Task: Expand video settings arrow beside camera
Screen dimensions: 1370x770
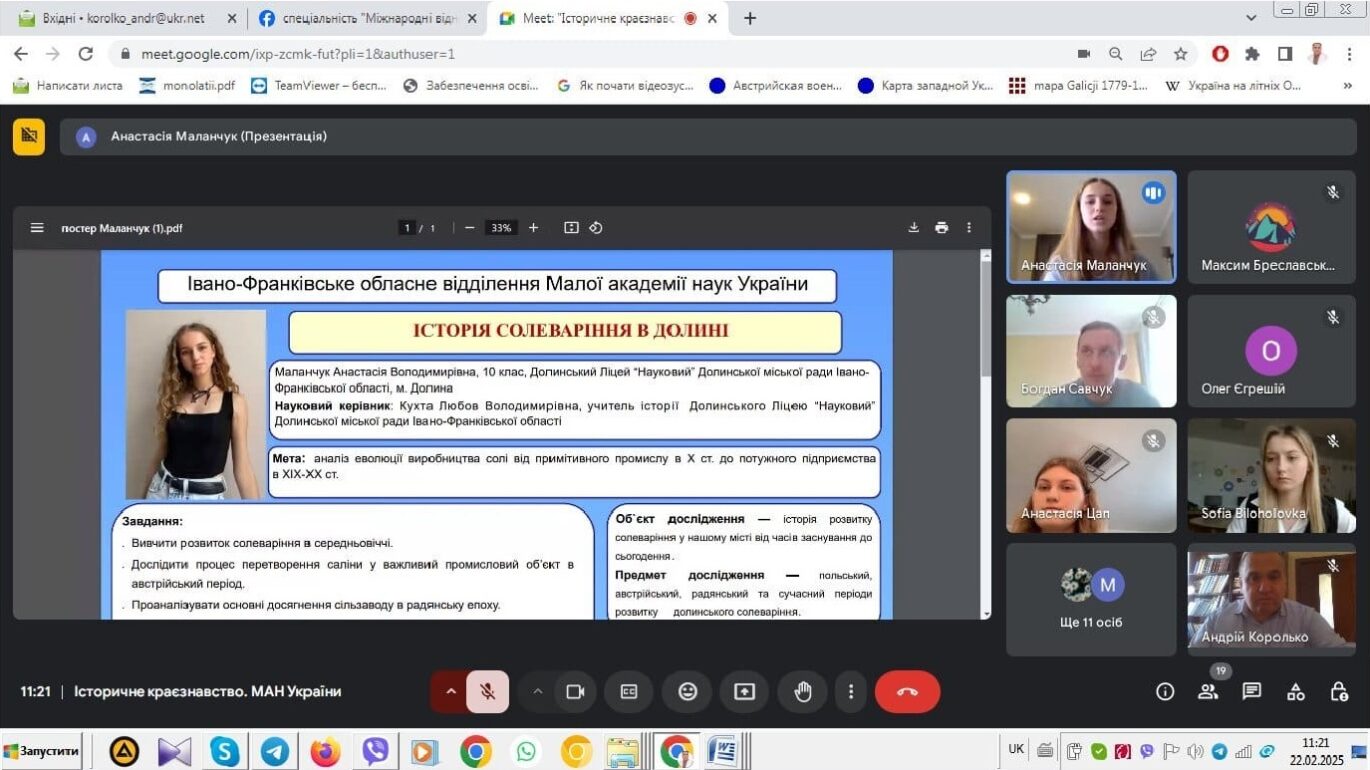Action: pyautogui.click(x=537, y=692)
